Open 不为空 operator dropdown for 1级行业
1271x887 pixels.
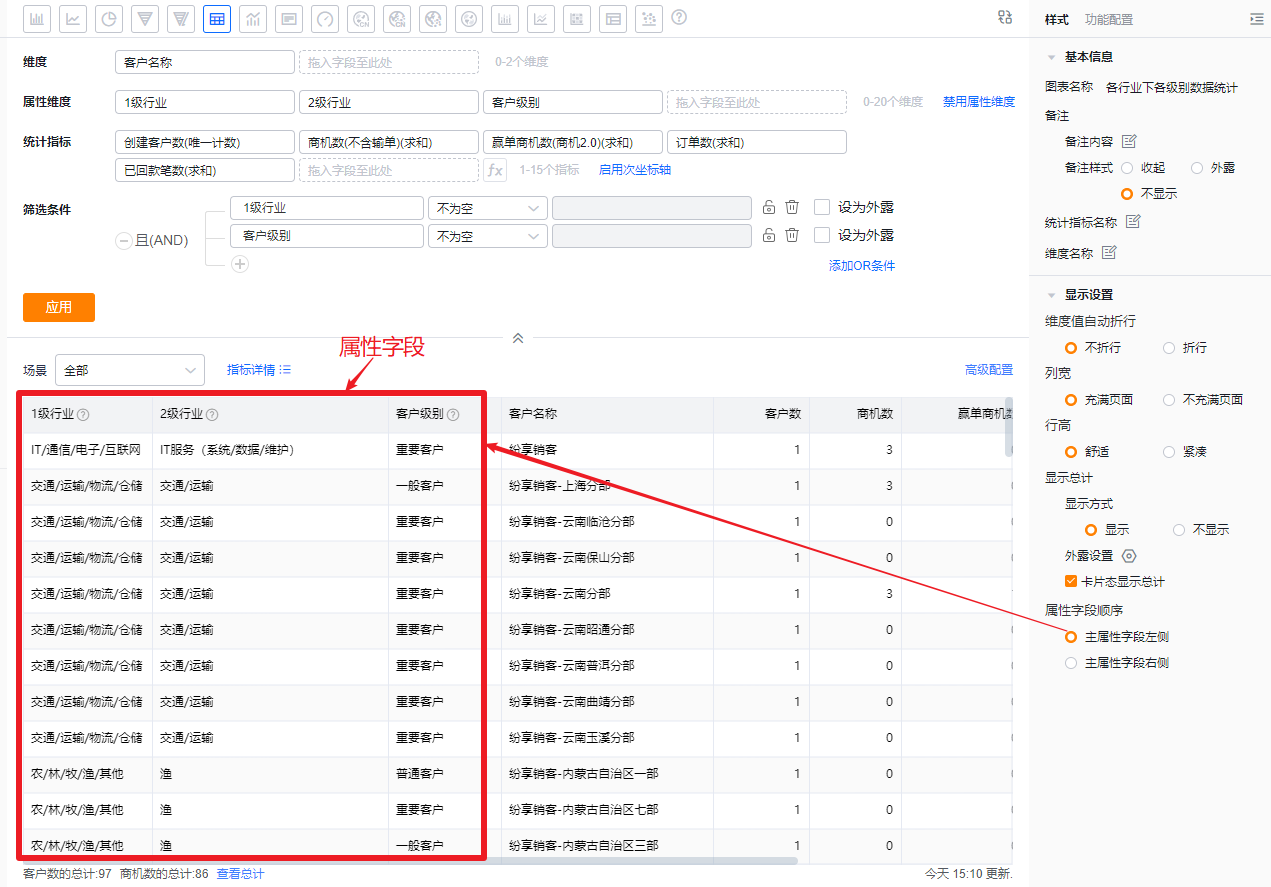tap(487, 208)
